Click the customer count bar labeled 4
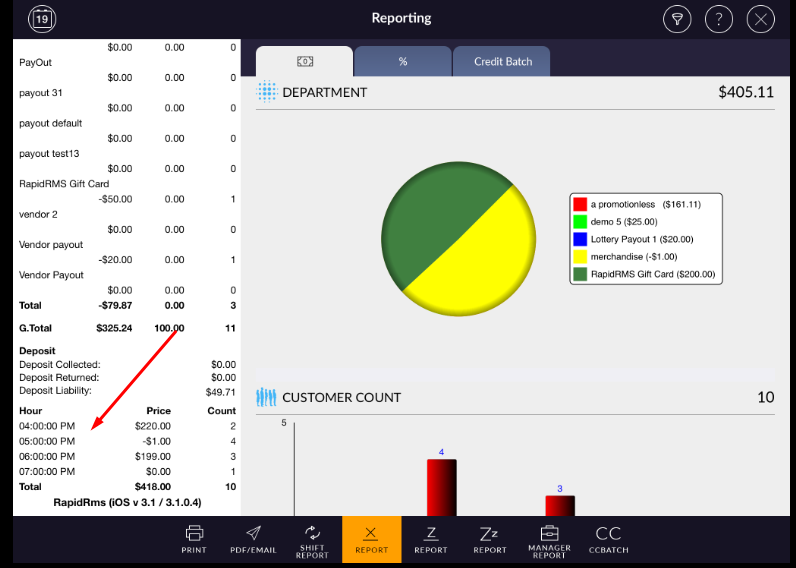This screenshot has height=568, width=796. (441, 488)
